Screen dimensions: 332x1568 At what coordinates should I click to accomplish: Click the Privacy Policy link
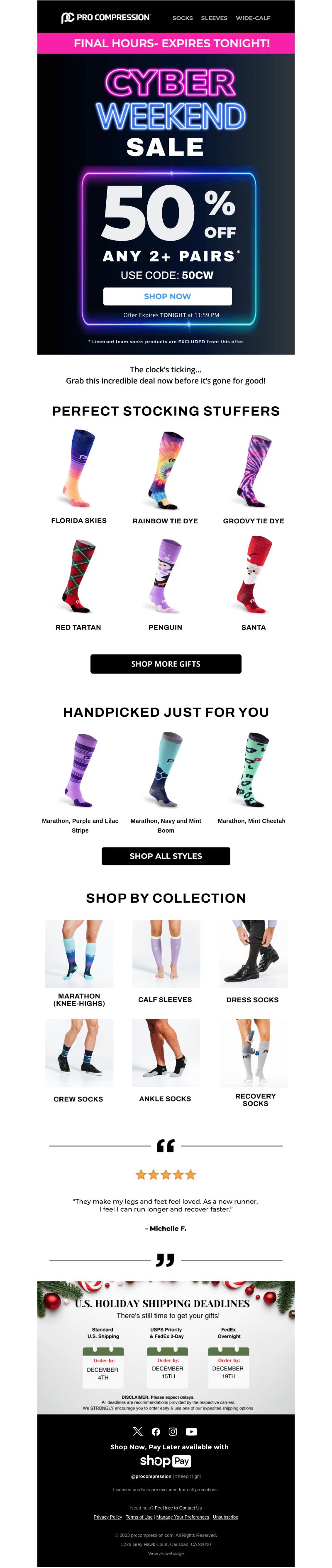point(108,1517)
